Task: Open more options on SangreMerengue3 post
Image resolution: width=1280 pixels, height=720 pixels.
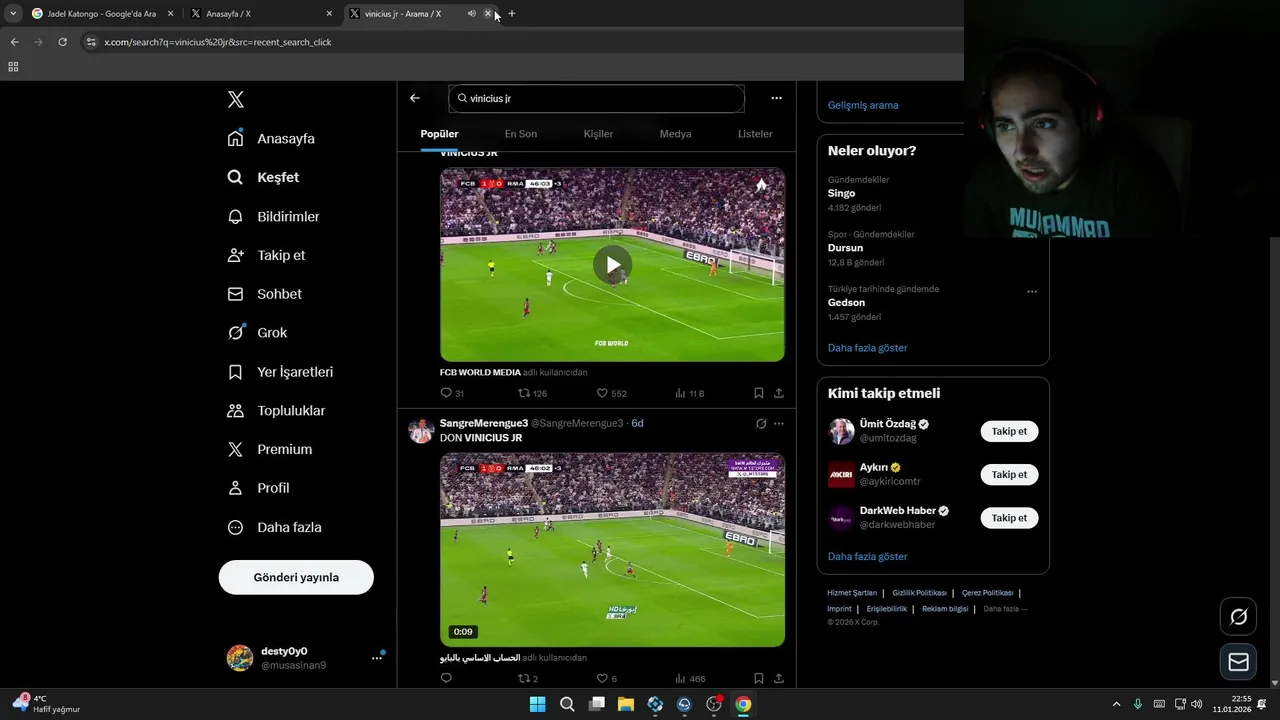Action: [x=779, y=423]
